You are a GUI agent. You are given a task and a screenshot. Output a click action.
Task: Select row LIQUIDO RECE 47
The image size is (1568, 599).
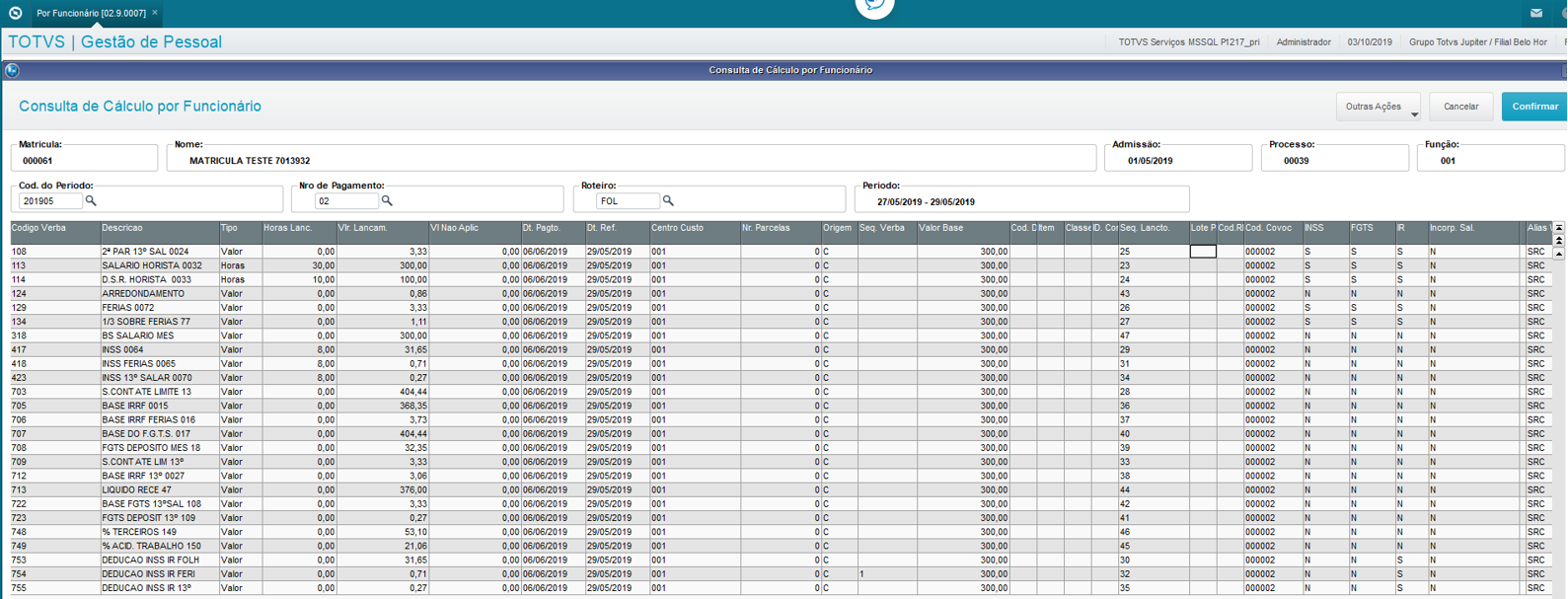781,489
